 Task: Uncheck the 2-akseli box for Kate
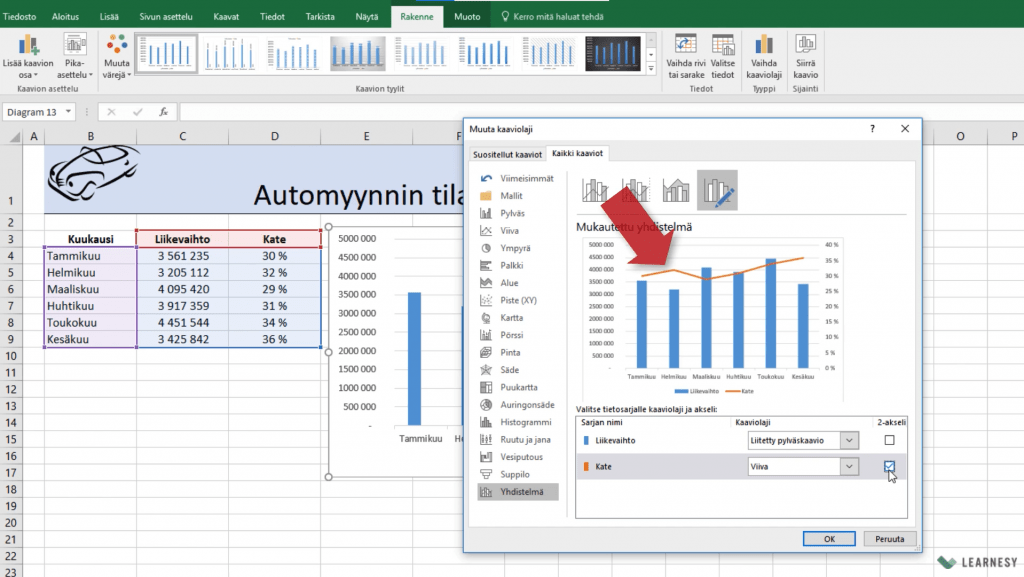[x=889, y=466]
